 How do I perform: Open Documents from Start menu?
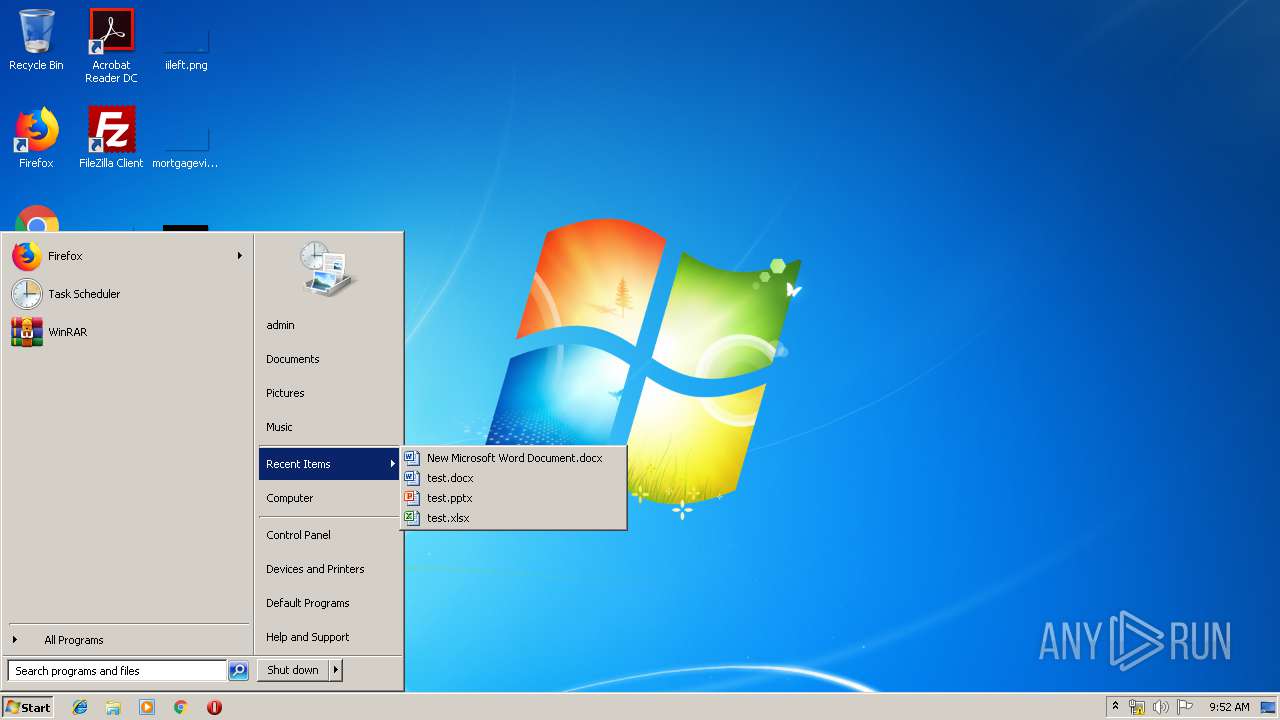coord(329,359)
